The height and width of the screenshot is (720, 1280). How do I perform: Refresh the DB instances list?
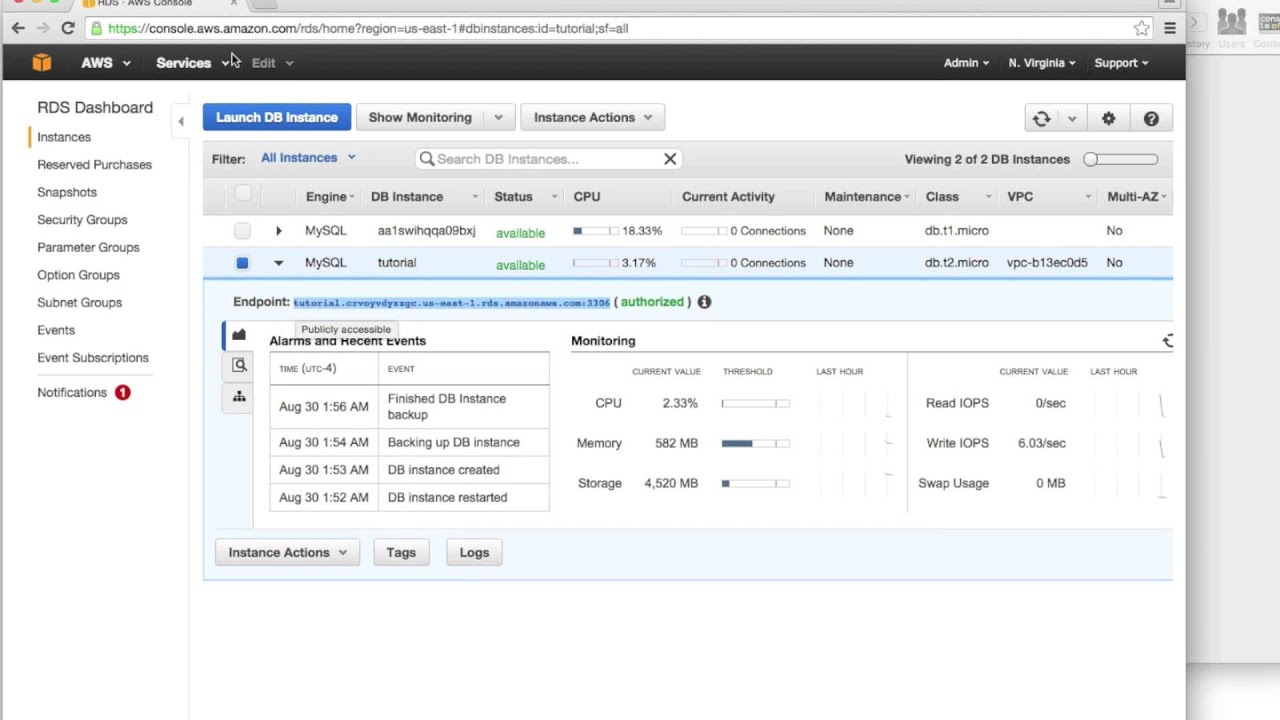click(x=1041, y=118)
